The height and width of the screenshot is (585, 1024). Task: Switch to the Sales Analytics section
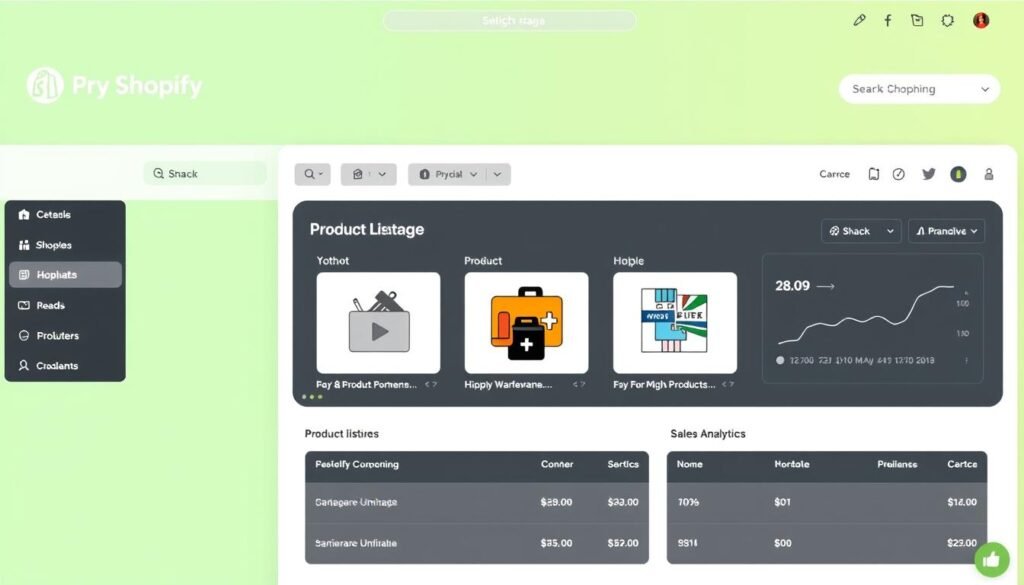[707, 434]
